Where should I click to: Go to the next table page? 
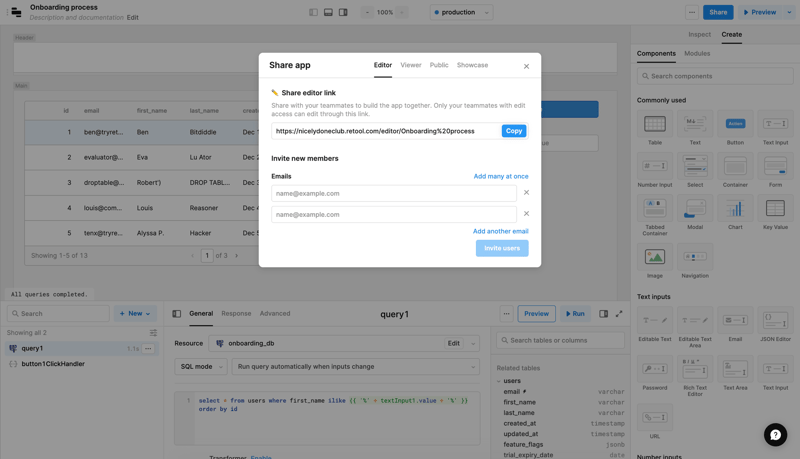[x=236, y=256]
